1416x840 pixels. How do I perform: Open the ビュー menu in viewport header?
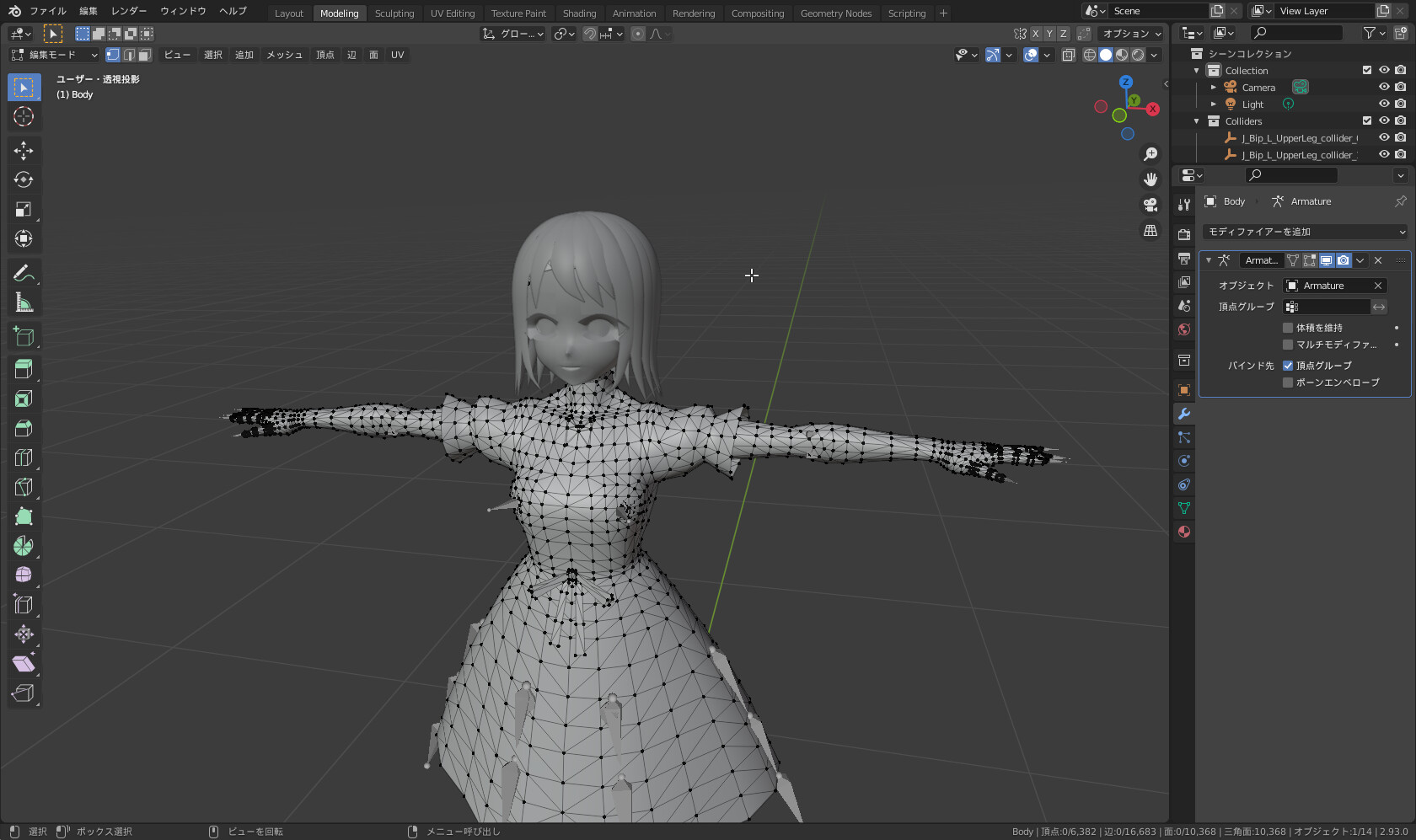pyautogui.click(x=177, y=55)
